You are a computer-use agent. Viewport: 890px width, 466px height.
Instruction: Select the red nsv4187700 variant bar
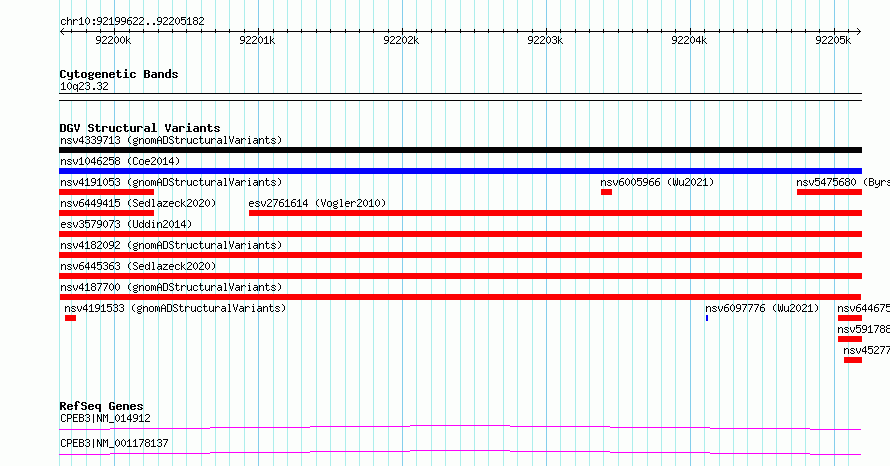pyautogui.click(x=460, y=297)
